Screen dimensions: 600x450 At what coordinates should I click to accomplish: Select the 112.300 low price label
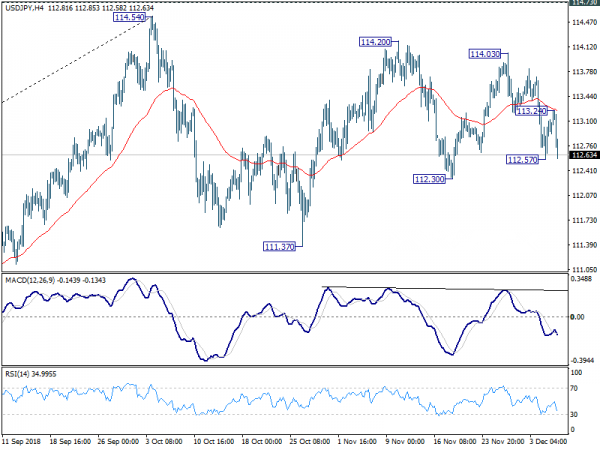pyautogui.click(x=429, y=178)
